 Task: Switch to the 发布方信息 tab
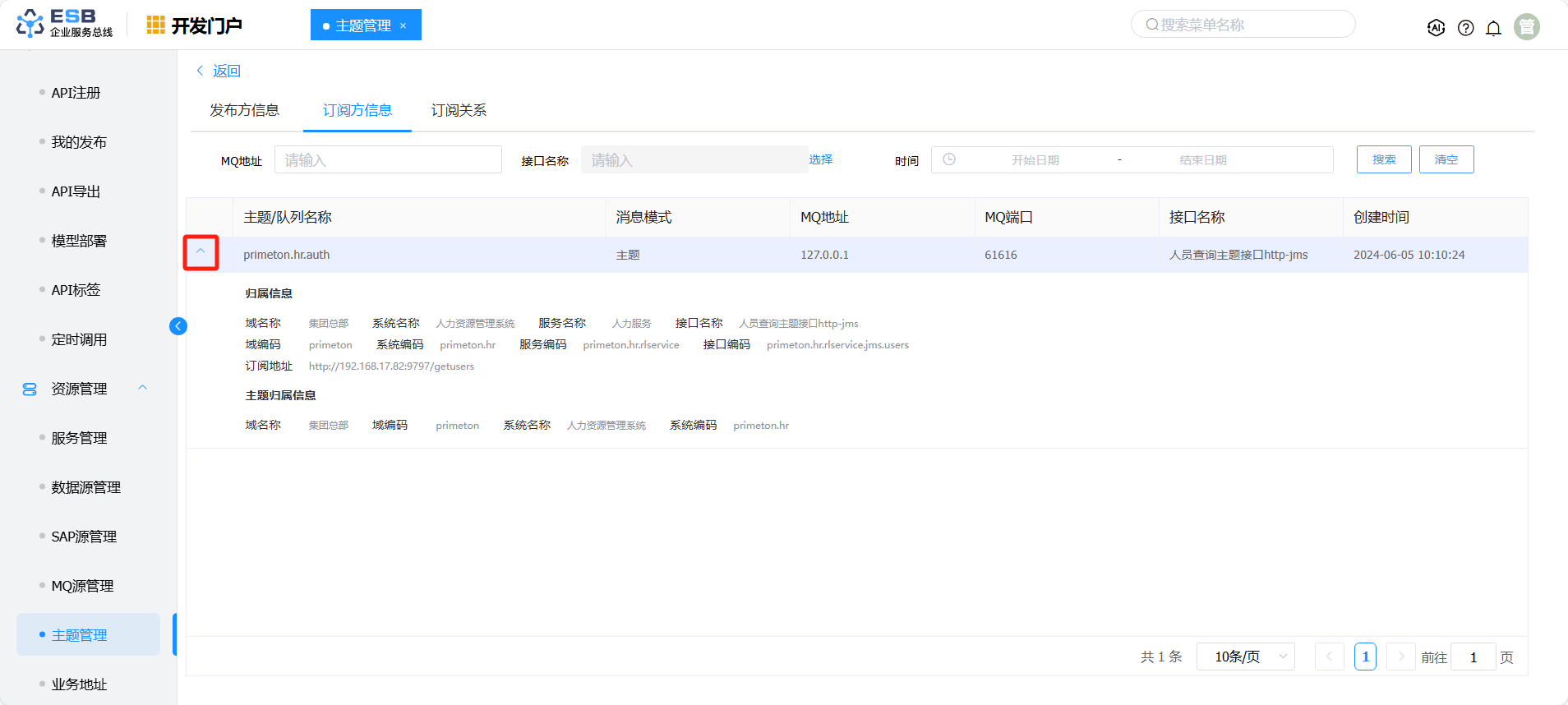click(244, 110)
